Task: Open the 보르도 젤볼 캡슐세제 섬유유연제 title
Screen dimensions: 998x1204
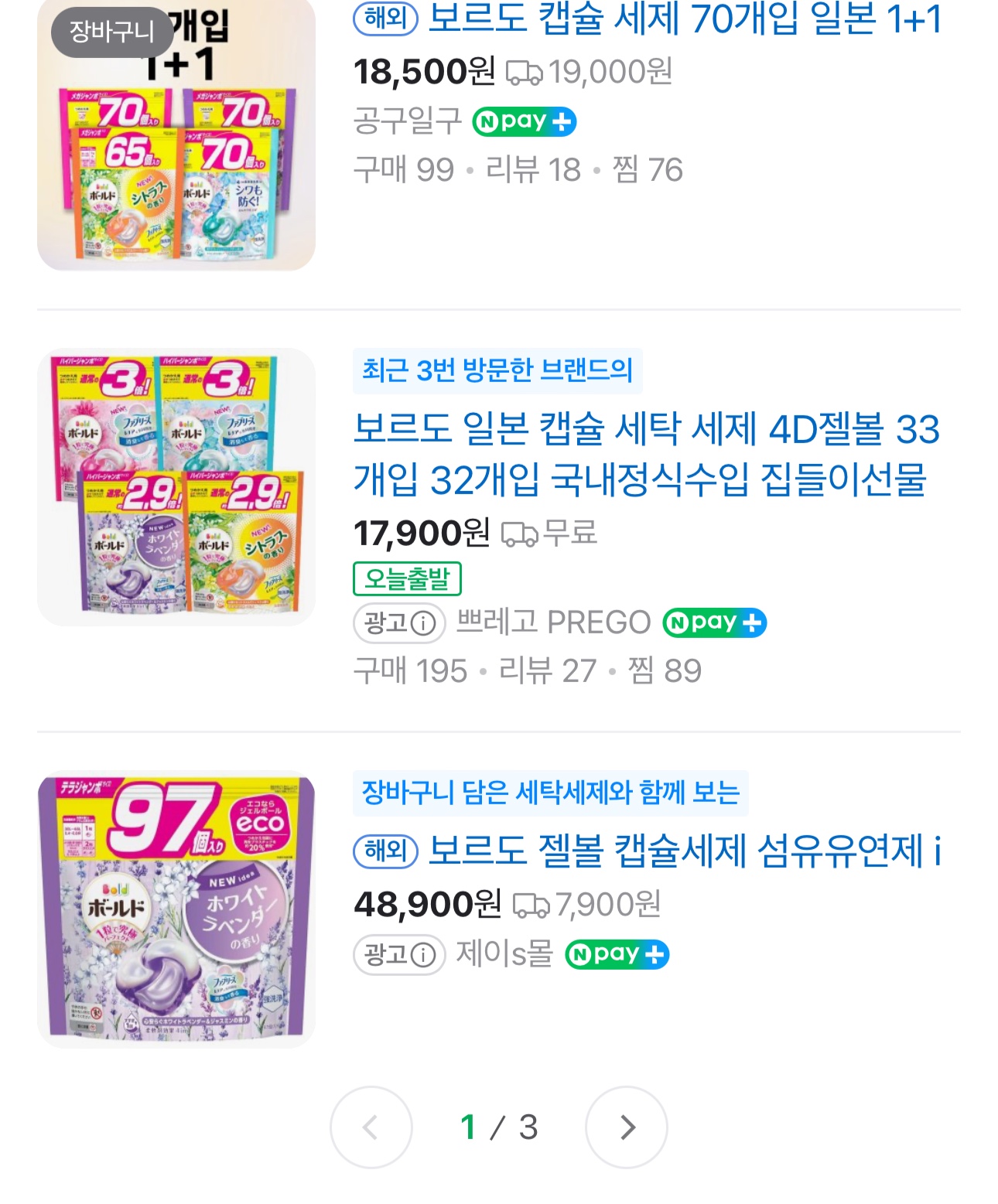Action: [x=685, y=851]
